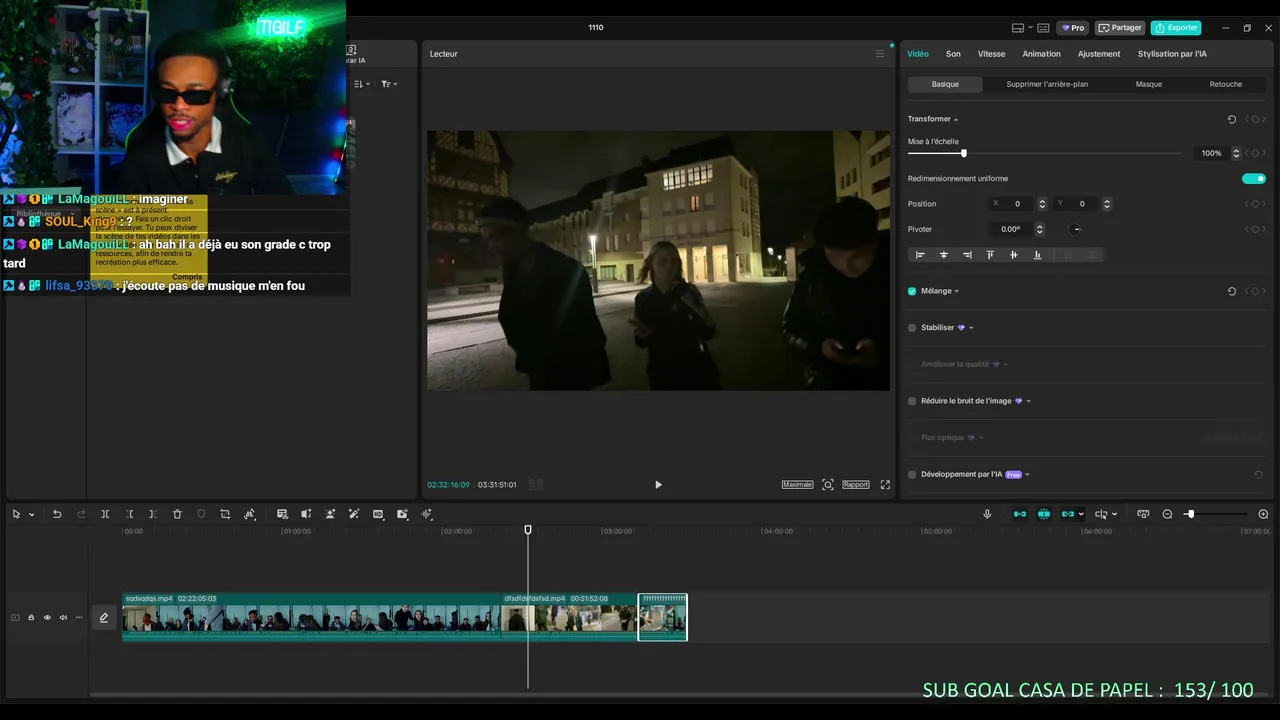Click the Undo arrow in timeline toolbar
Image resolution: width=1280 pixels, height=720 pixels.
tap(57, 514)
